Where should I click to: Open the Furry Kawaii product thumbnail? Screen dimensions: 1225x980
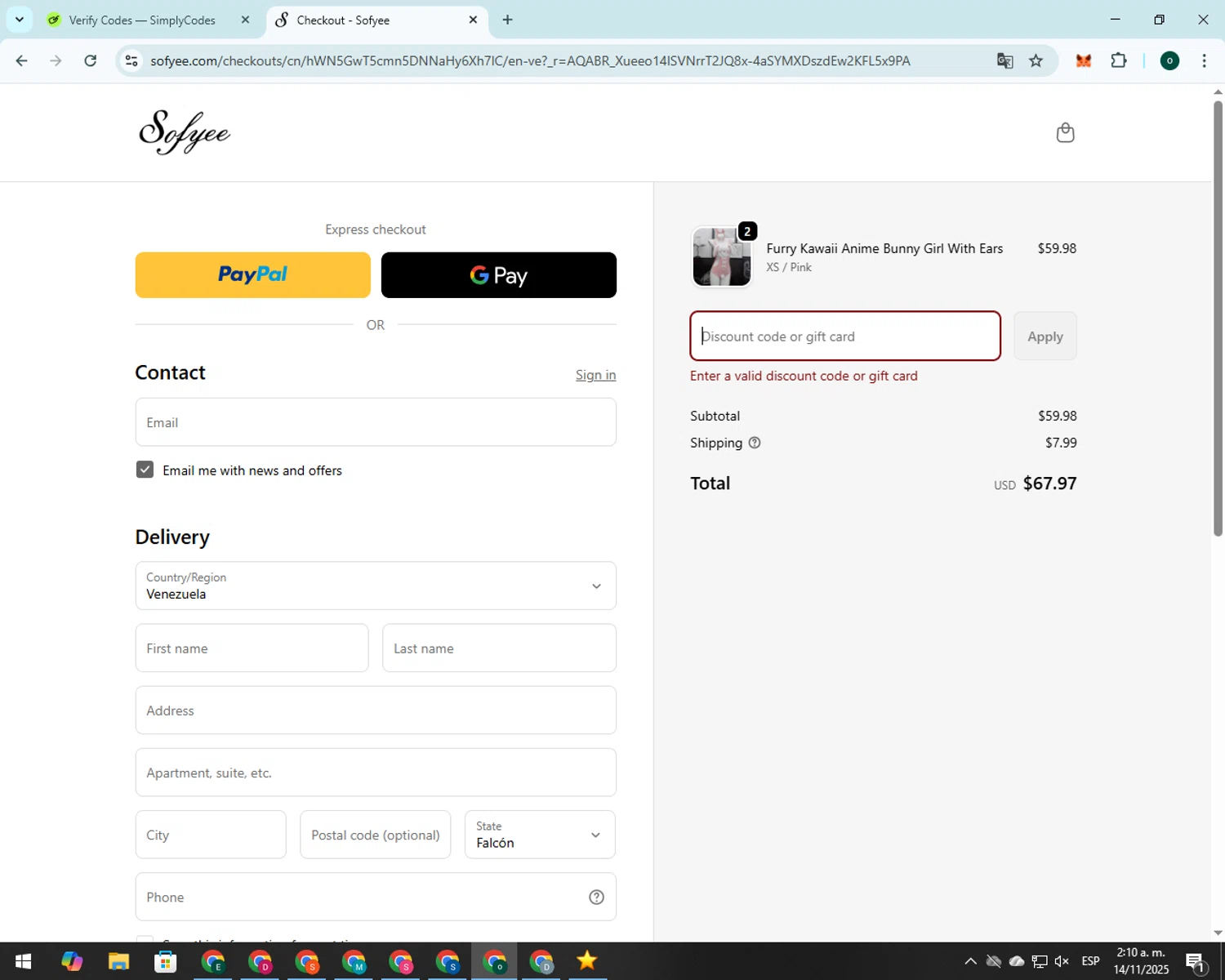coord(722,256)
